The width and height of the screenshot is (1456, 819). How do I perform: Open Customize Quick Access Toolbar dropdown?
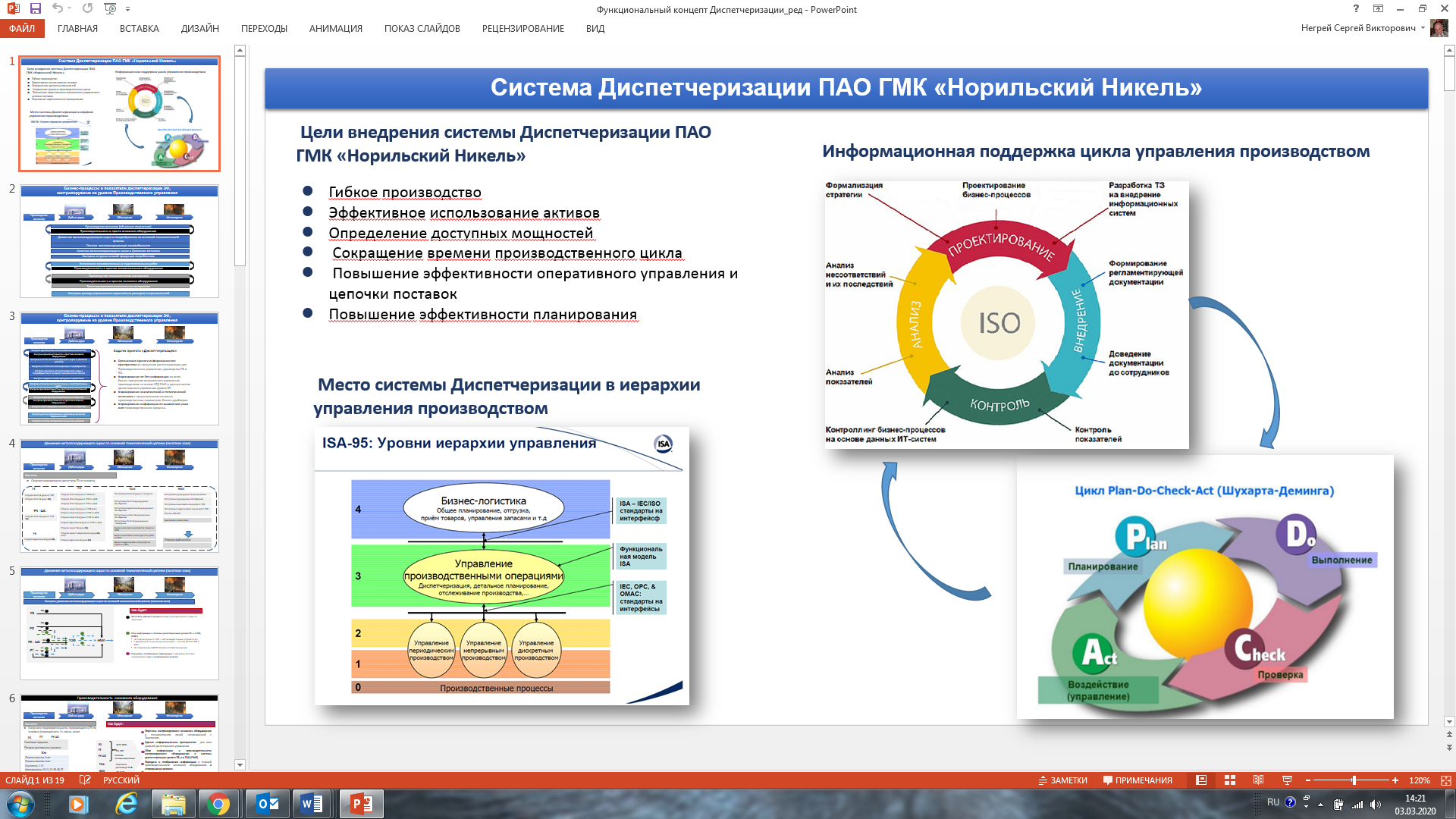(127, 8)
